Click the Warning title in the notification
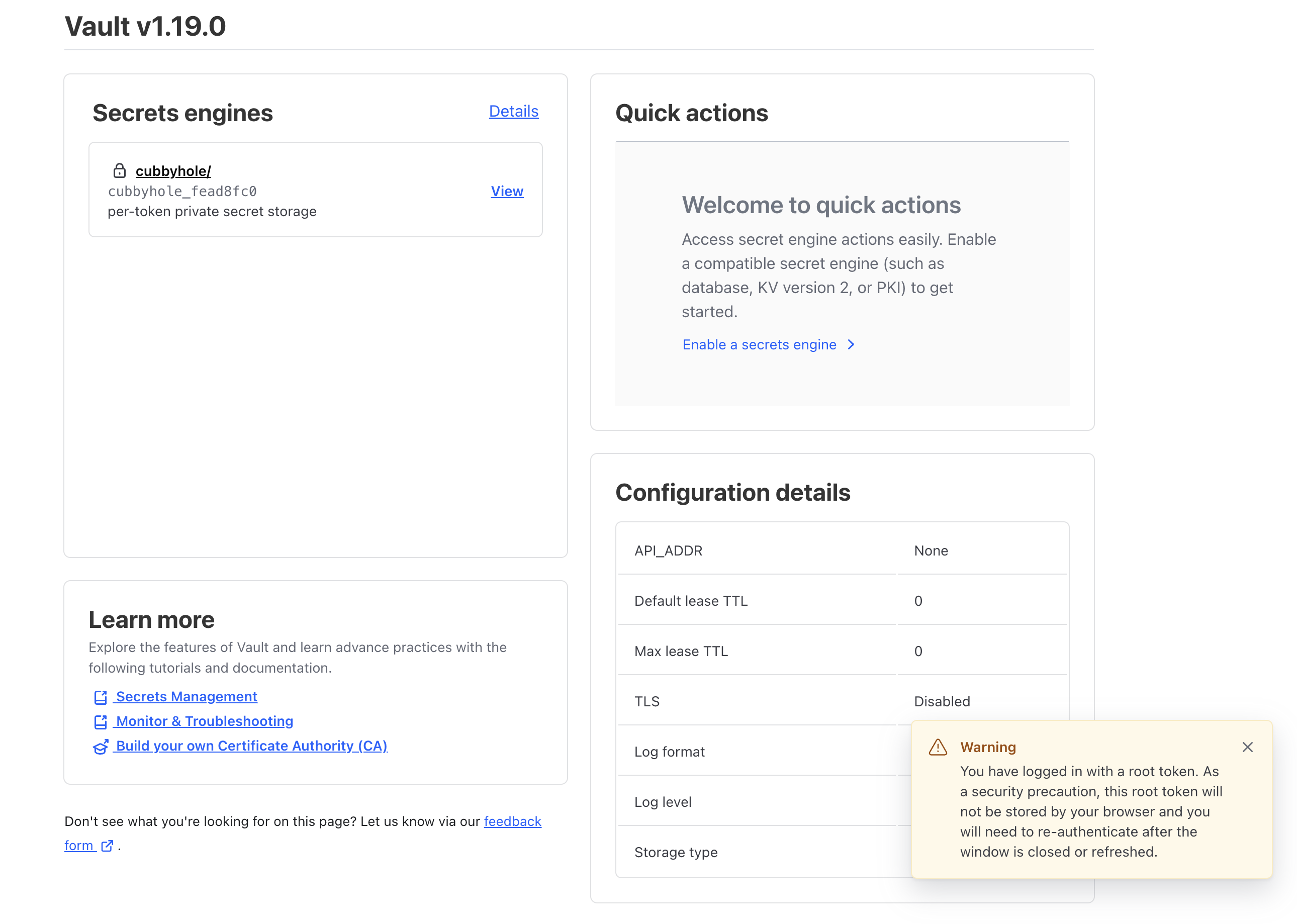1297x924 pixels. [x=988, y=747]
